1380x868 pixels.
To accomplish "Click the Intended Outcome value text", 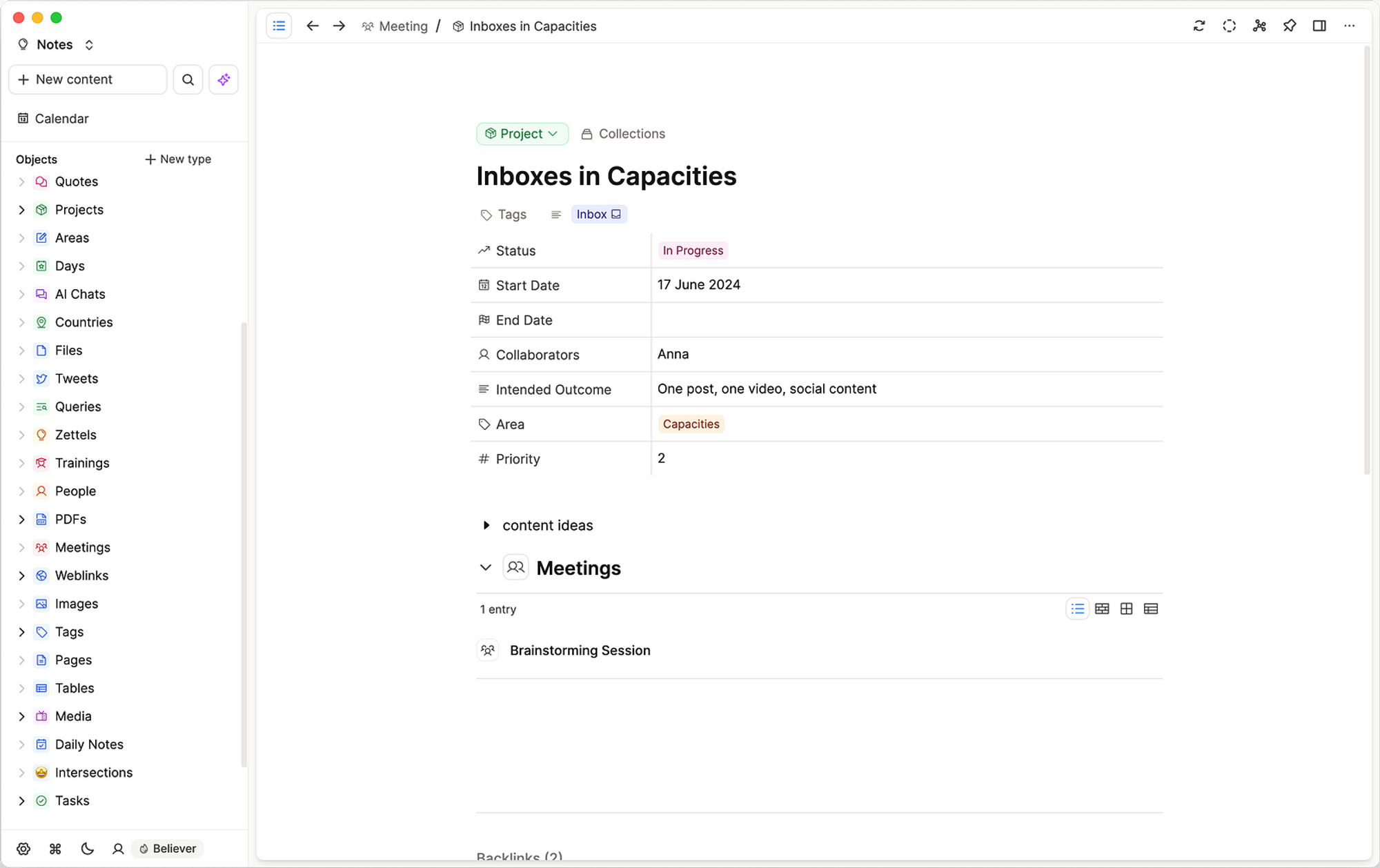I will (767, 389).
